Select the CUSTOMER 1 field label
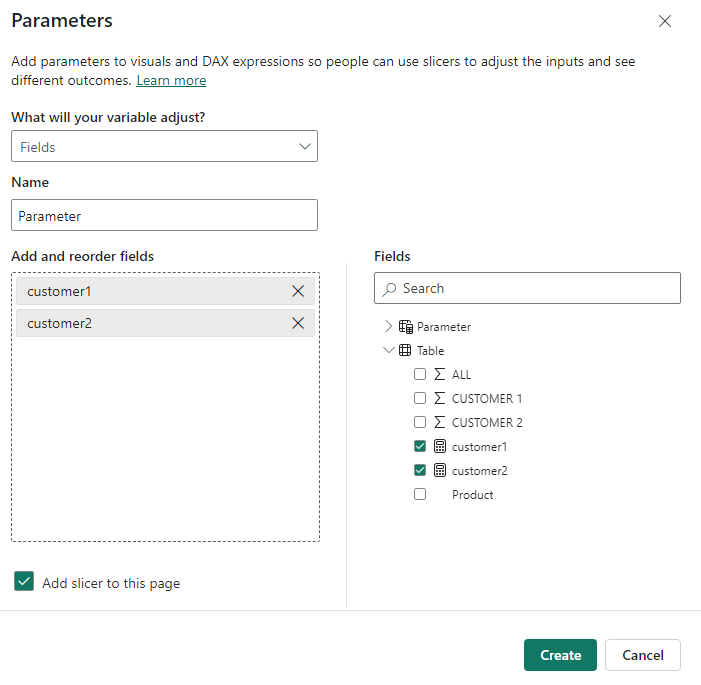 (x=487, y=399)
